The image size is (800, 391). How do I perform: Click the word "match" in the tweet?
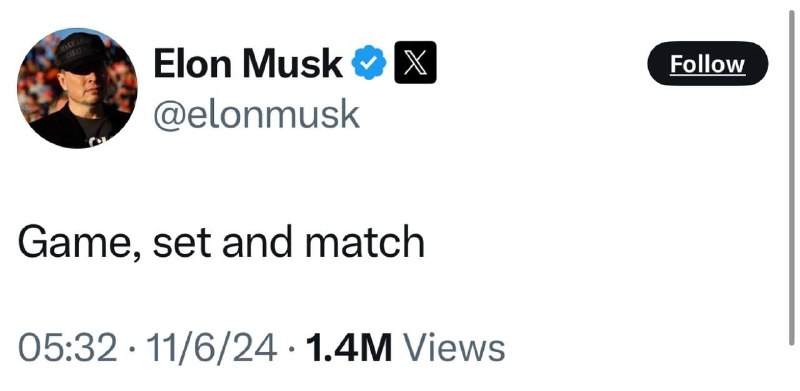point(365,242)
